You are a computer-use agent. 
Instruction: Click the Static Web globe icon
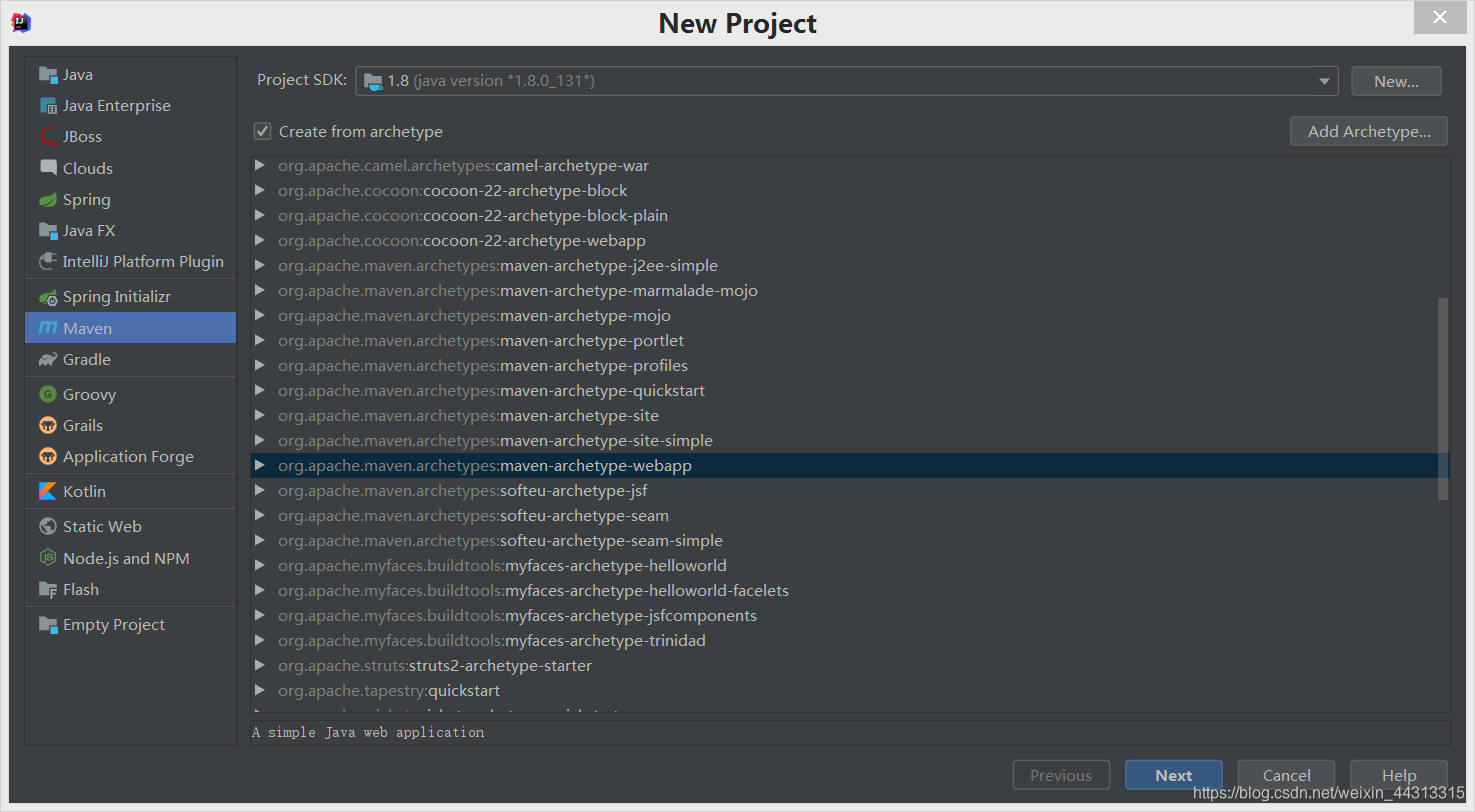tap(48, 526)
